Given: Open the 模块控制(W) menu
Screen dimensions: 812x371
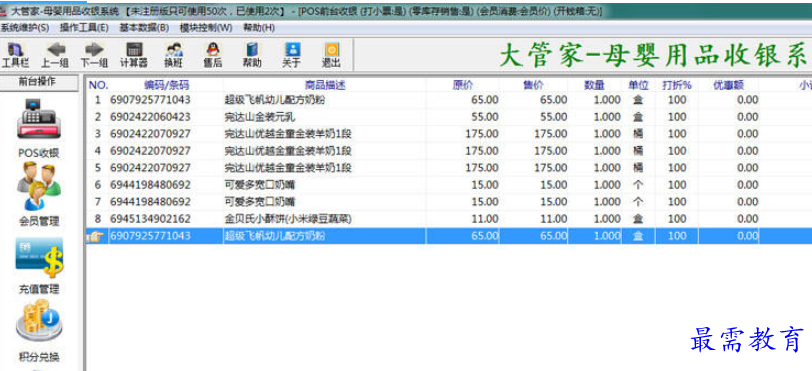Looking at the screenshot, I should click(206, 27).
